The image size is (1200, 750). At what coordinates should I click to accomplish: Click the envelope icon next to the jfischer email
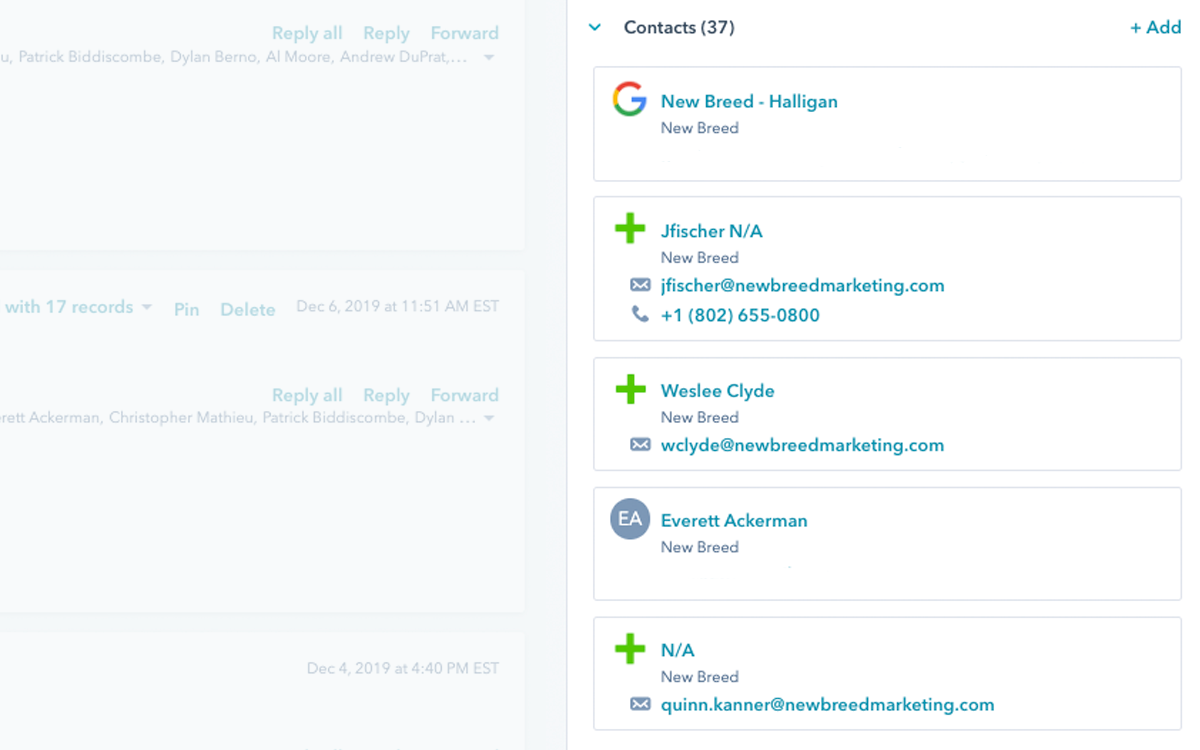(x=640, y=286)
